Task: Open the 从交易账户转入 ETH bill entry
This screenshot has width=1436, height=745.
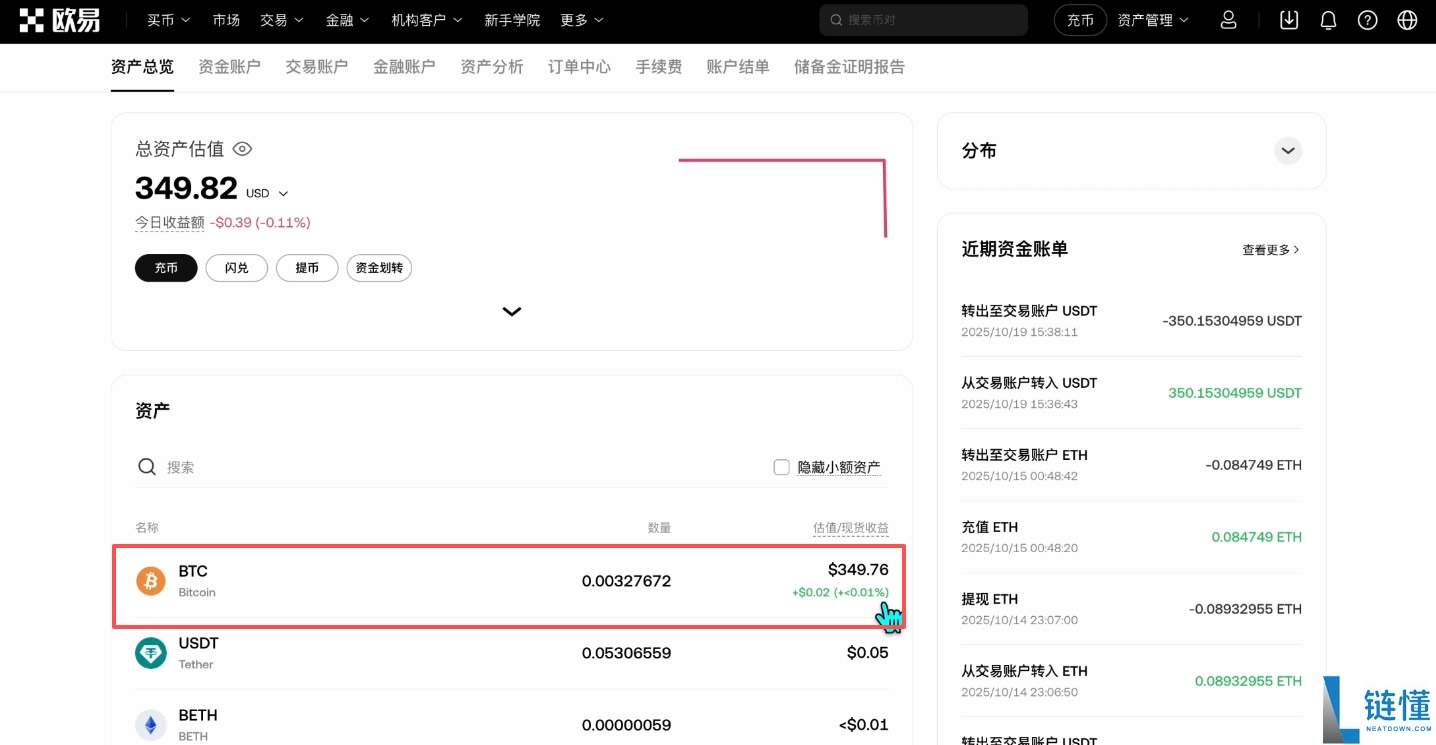Action: 1131,681
